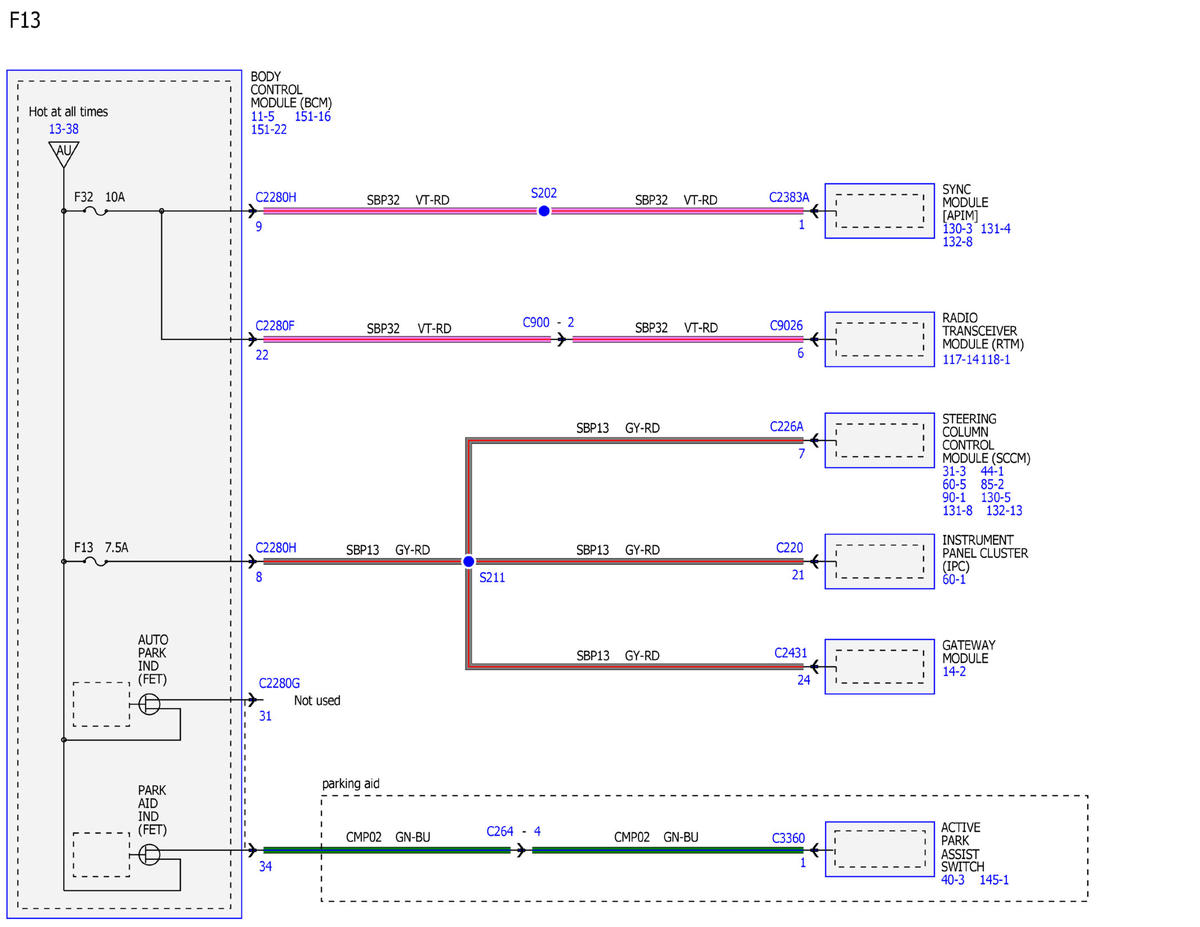1200x927 pixels.
Task: Open the S211 splice label
Action: coord(492,578)
